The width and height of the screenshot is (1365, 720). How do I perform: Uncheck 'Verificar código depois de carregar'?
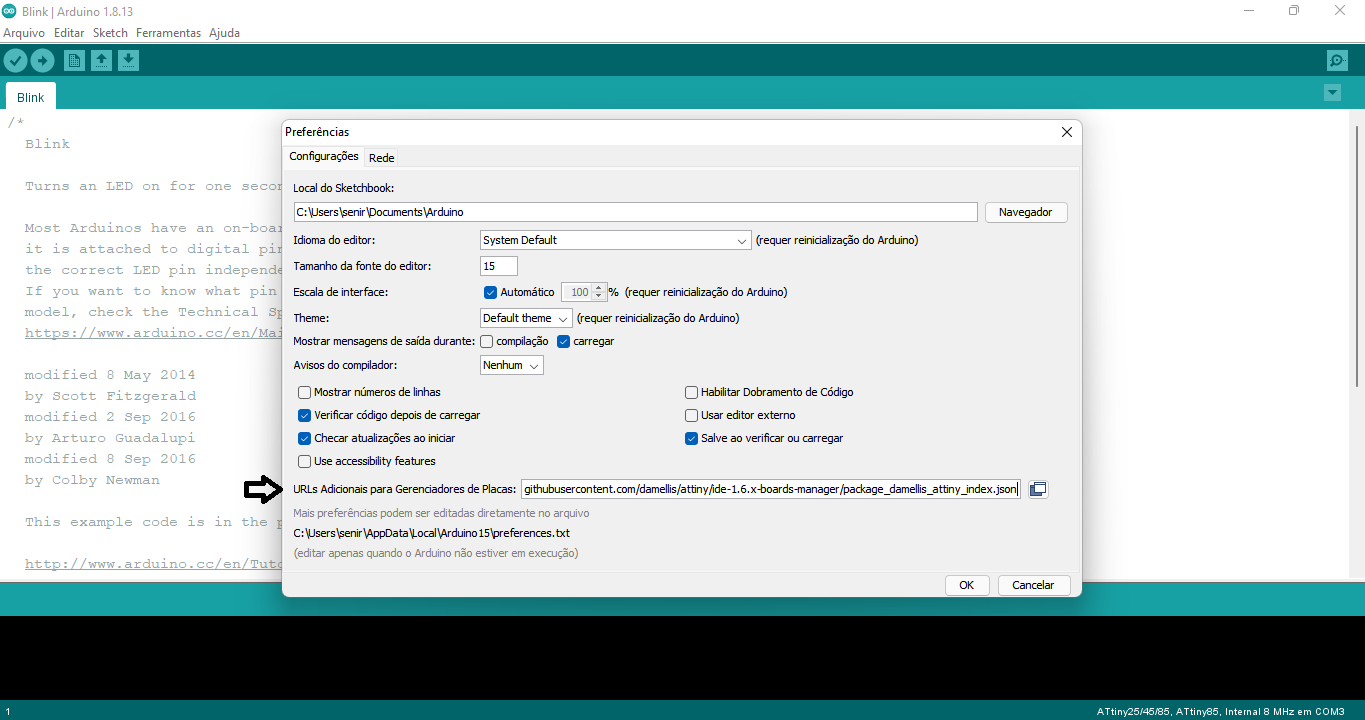click(x=304, y=414)
